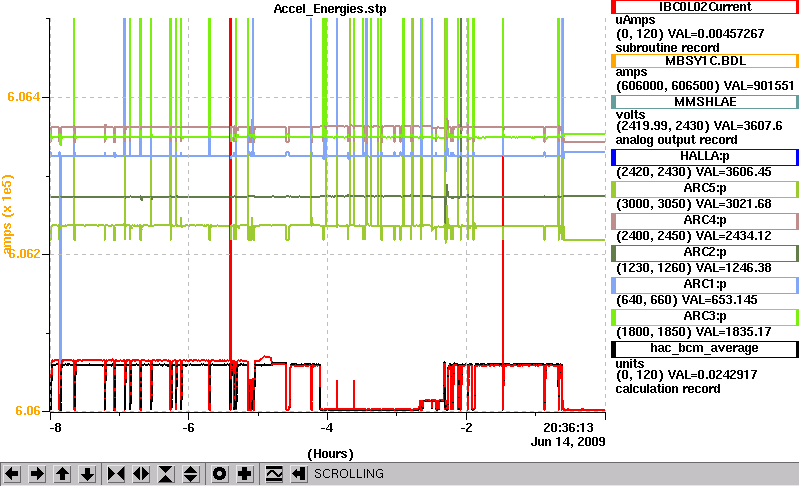
Task: Select the ARC5:p legend entry
Action: 705,189
